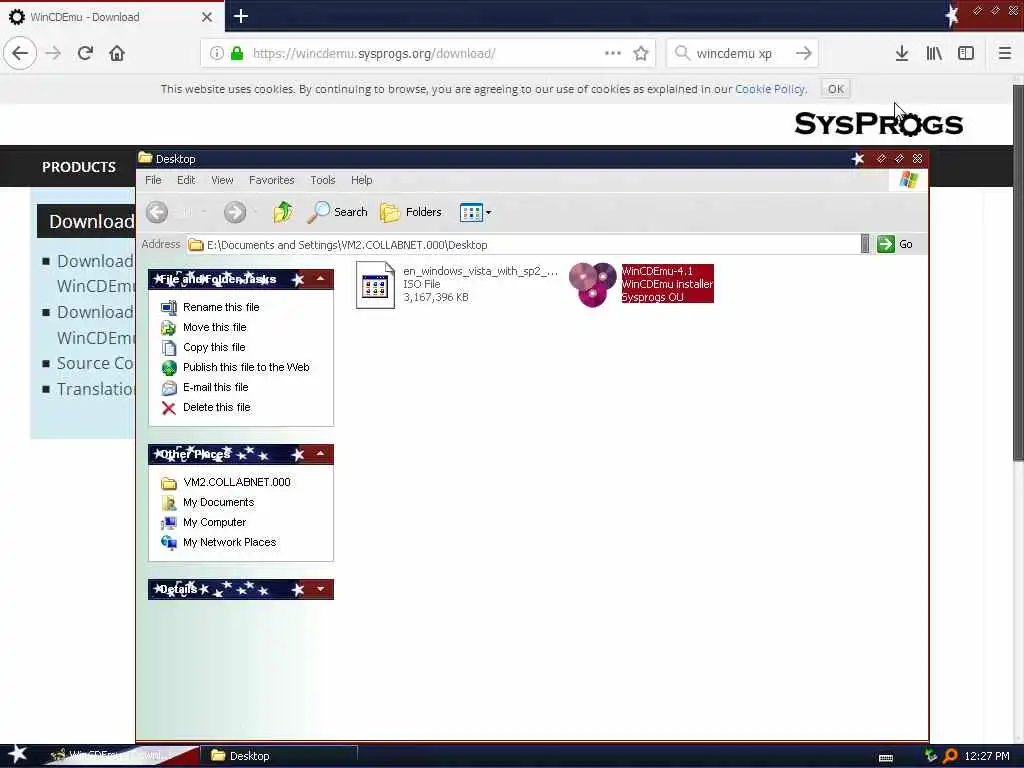Click Move this file
The width and height of the screenshot is (1024, 768).
(x=214, y=327)
